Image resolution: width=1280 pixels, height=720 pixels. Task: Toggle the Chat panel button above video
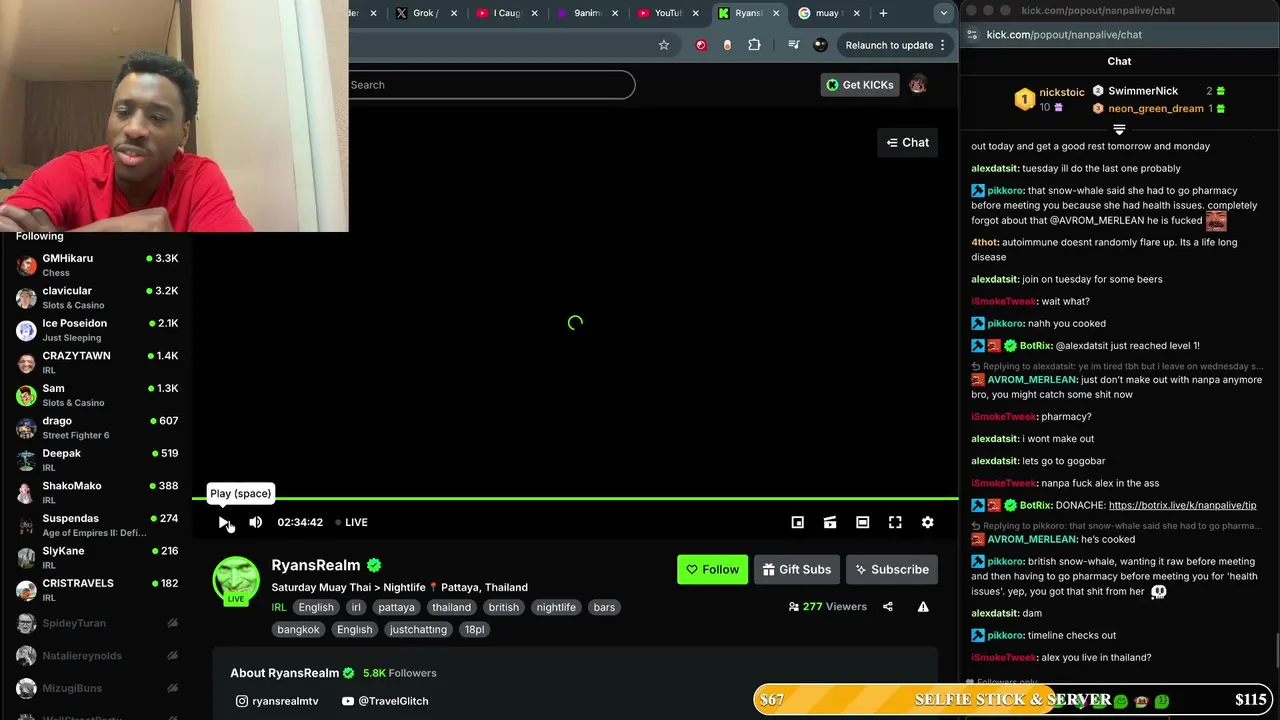pyautogui.click(x=908, y=143)
